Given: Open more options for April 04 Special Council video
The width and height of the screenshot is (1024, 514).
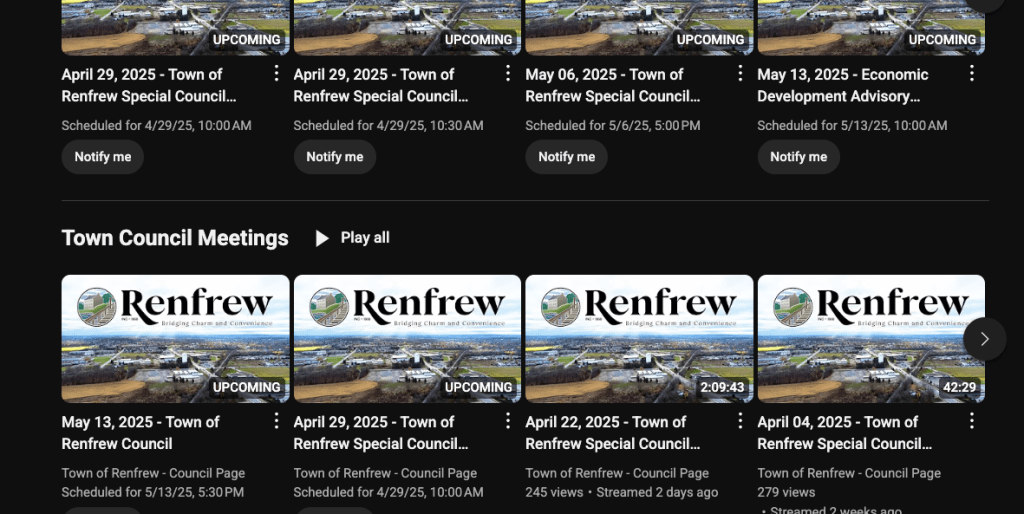Looking at the screenshot, I should (972, 421).
